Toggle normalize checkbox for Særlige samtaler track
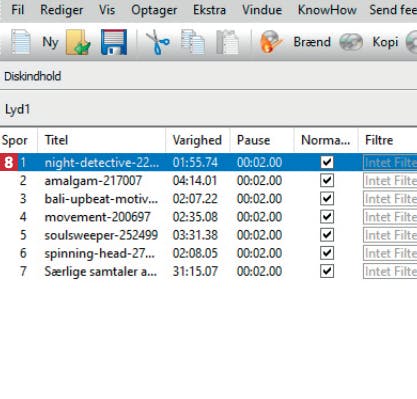This screenshot has height=399, width=417. tap(327, 271)
